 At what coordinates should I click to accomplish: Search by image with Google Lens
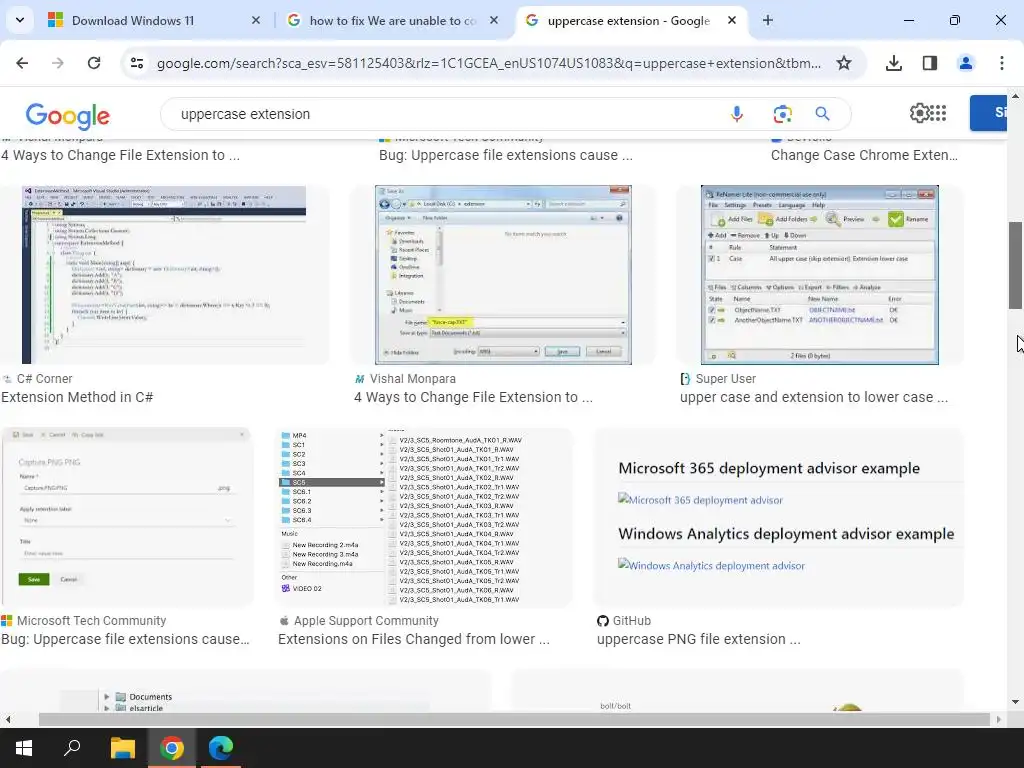[782, 114]
